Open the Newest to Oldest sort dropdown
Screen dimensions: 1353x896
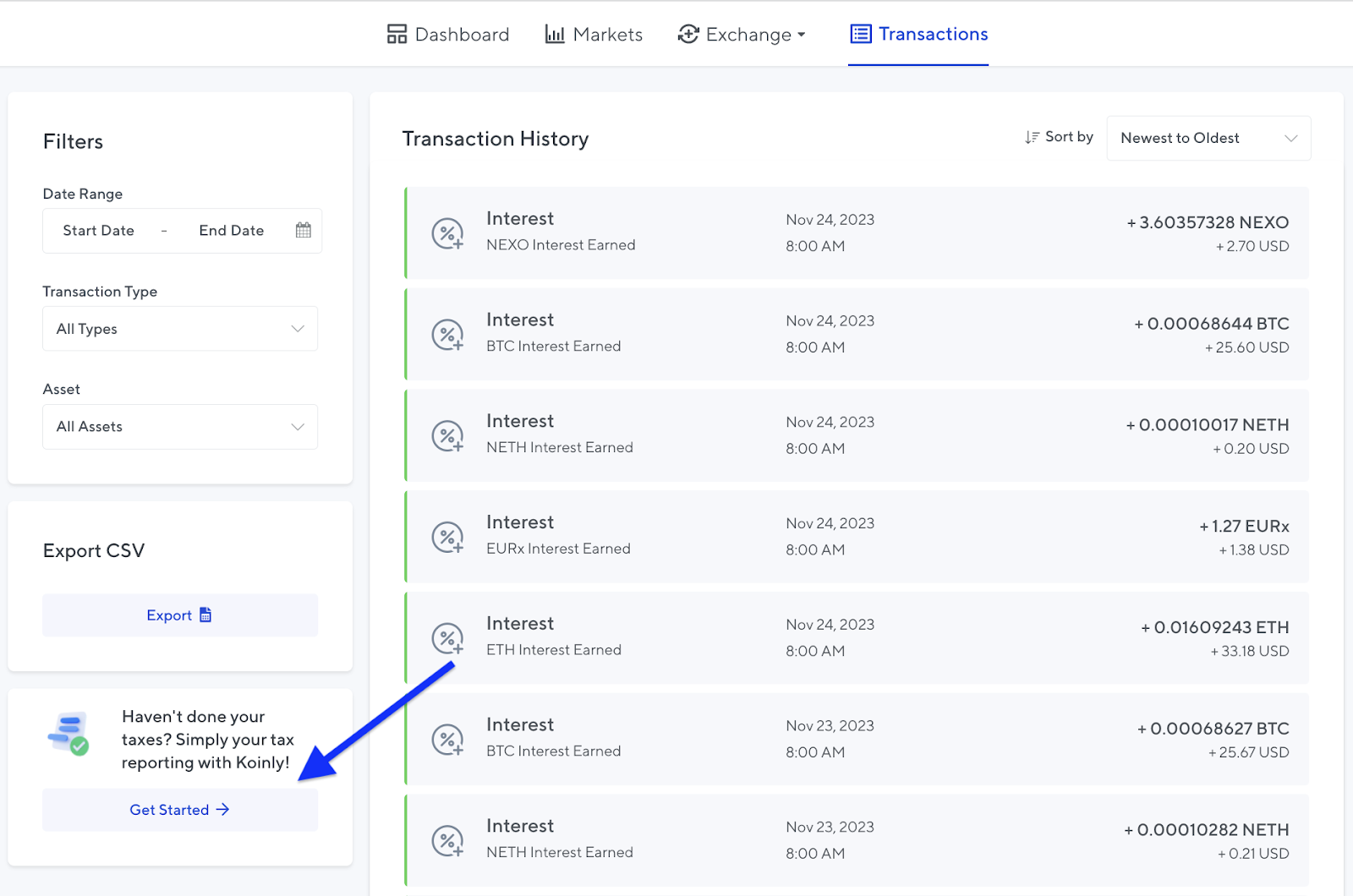[1208, 138]
